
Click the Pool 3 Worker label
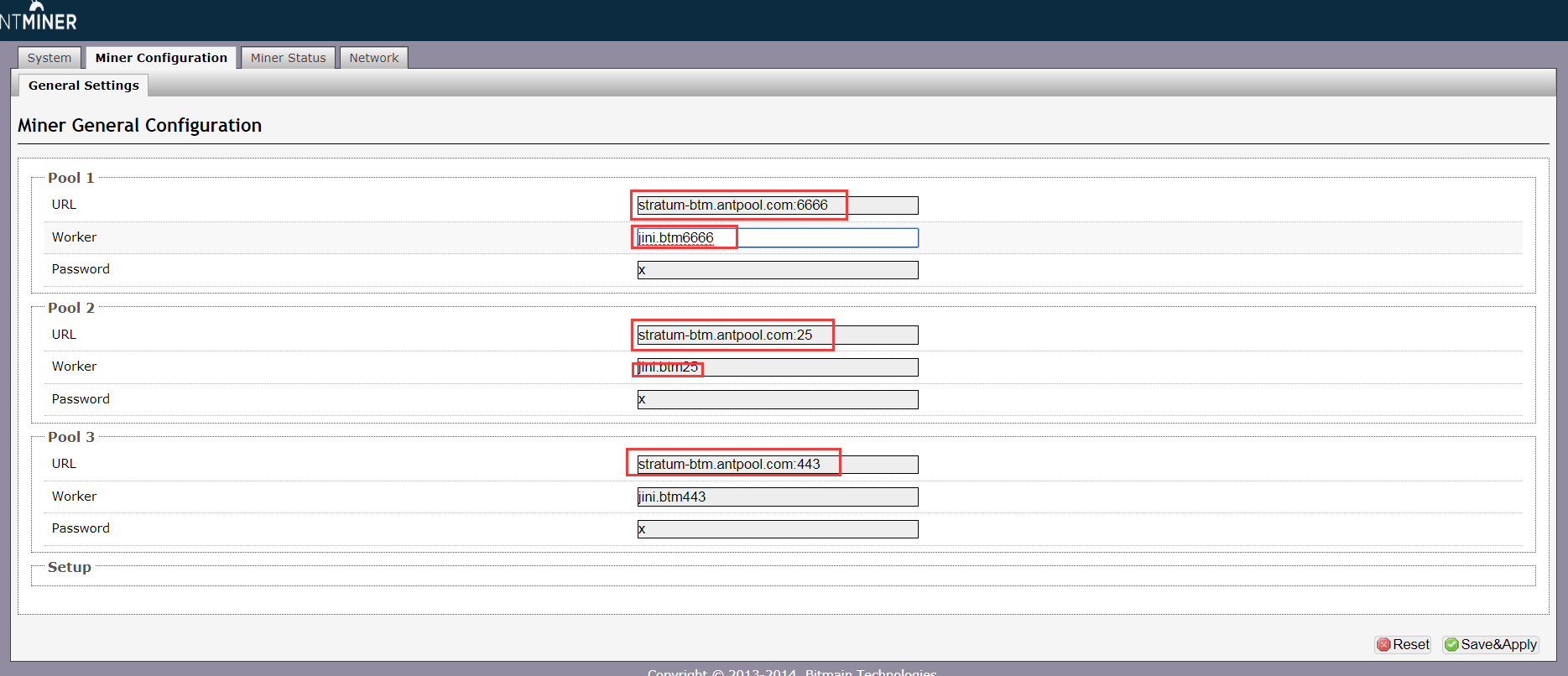[74, 497]
